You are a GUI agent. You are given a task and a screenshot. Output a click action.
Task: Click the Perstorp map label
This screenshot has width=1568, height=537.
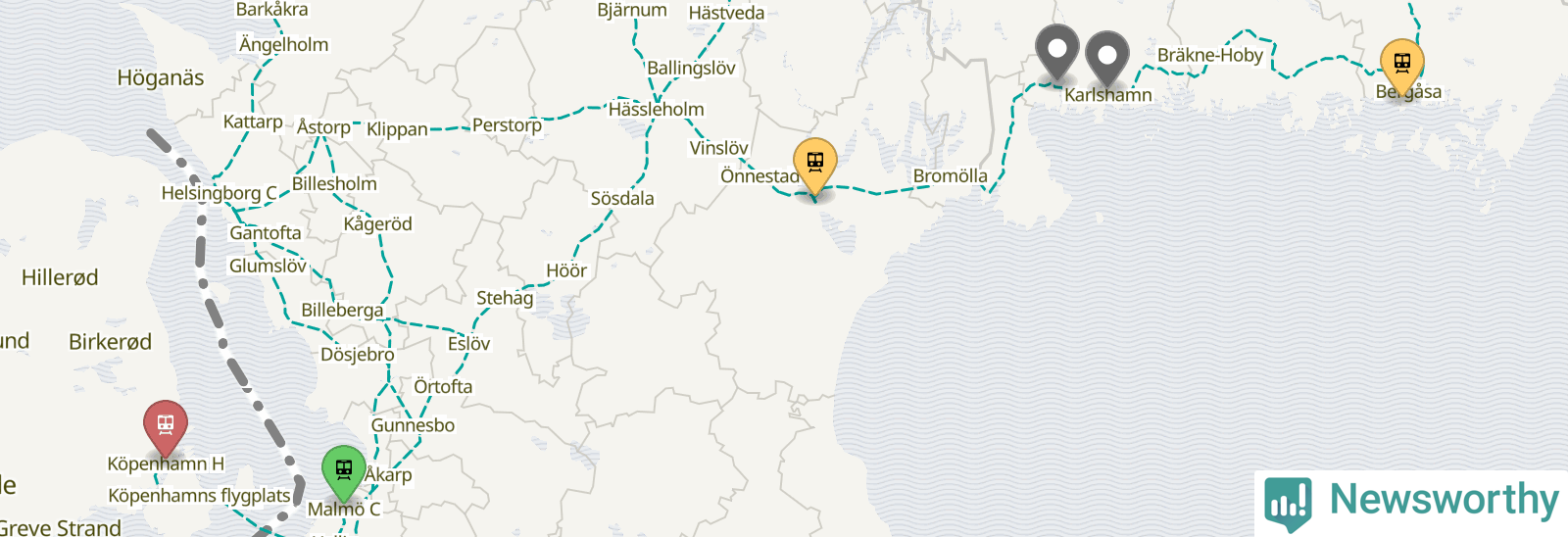(x=507, y=125)
